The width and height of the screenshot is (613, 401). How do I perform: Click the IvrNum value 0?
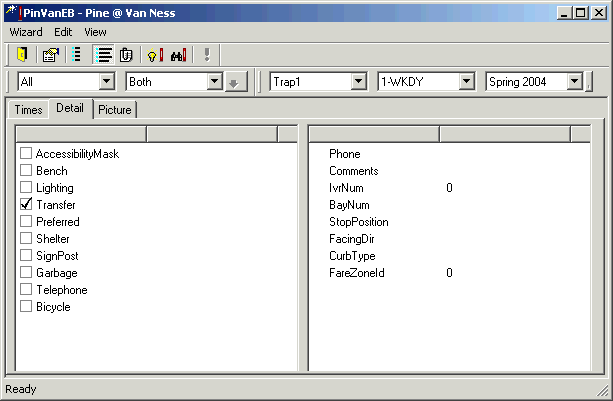click(x=449, y=188)
